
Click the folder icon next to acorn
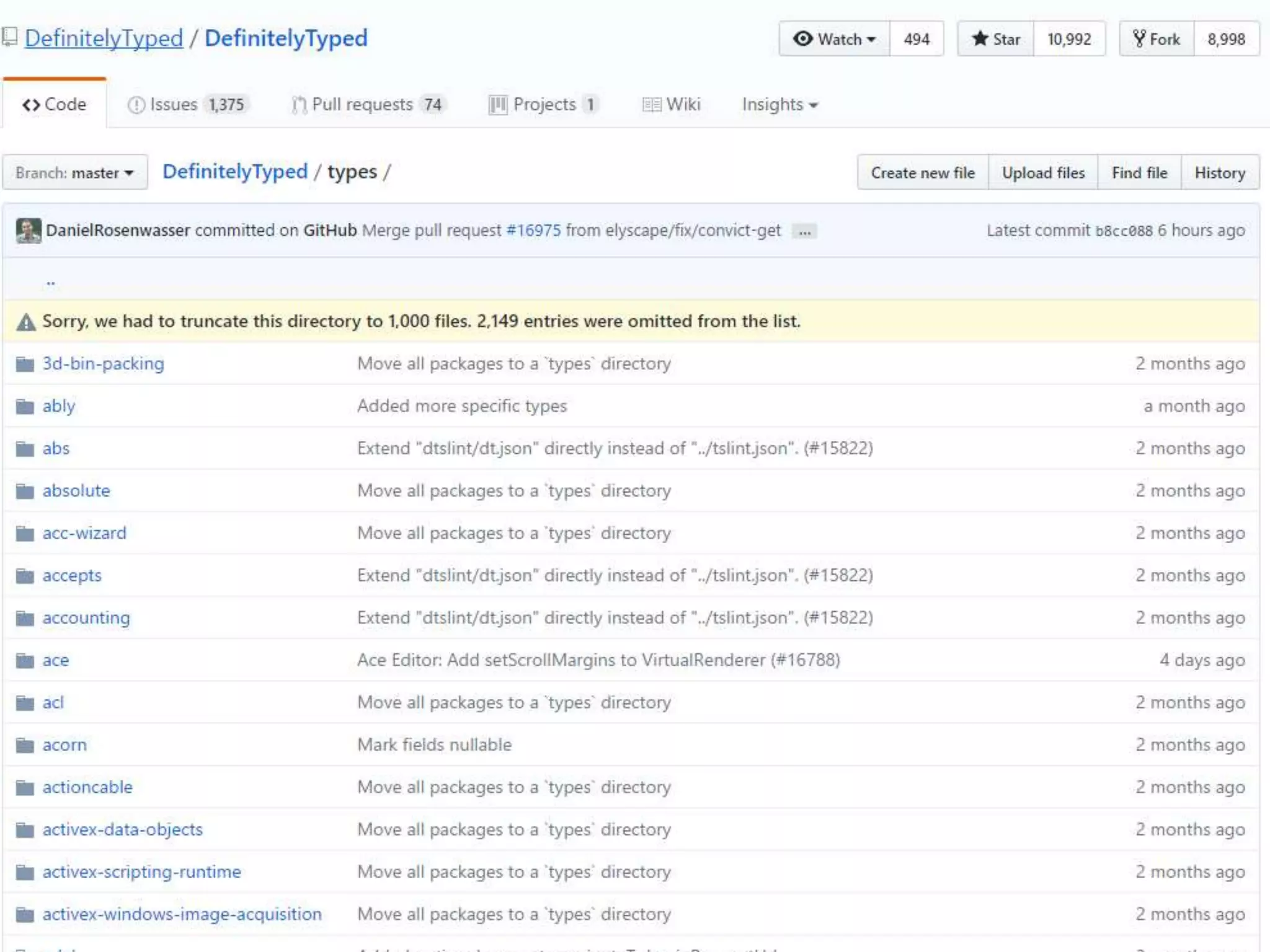click(25, 746)
